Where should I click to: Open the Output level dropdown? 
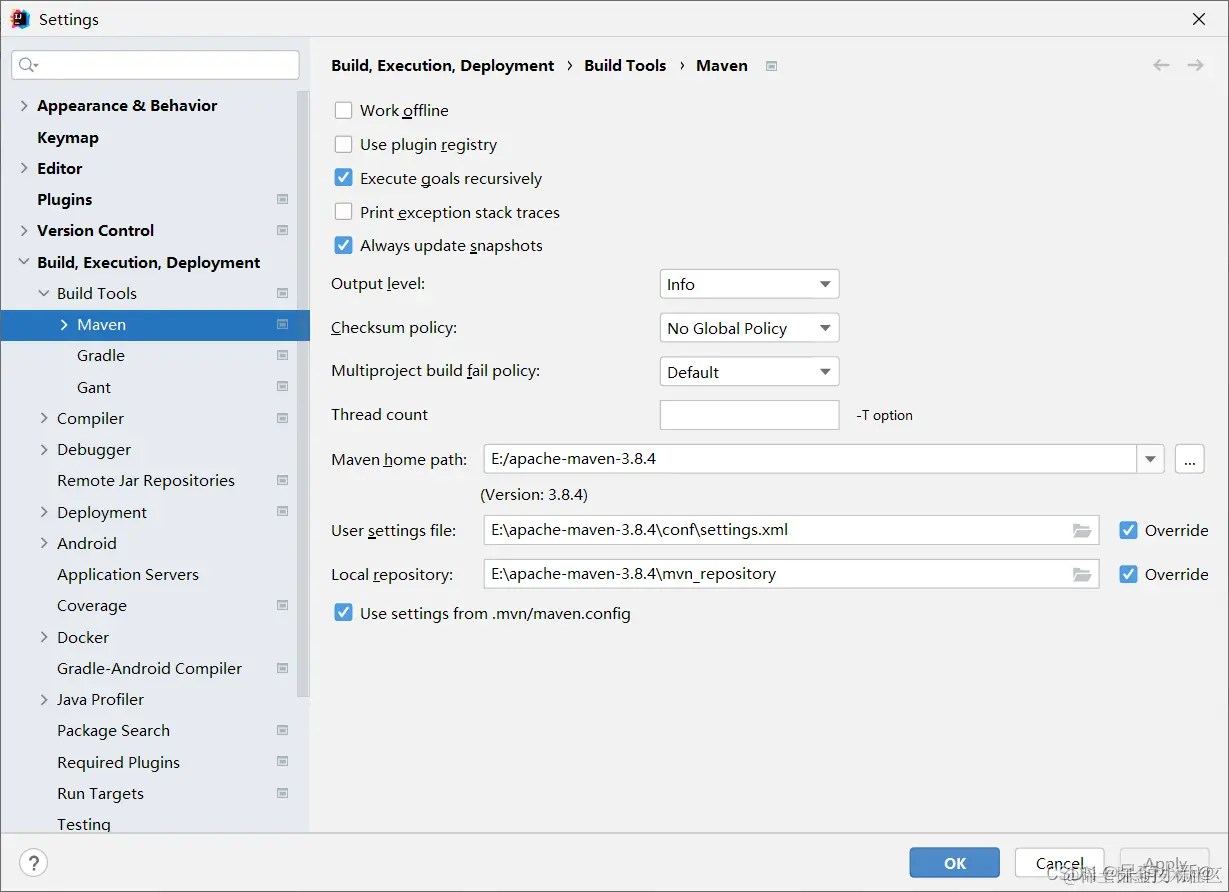click(x=749, y=284)
